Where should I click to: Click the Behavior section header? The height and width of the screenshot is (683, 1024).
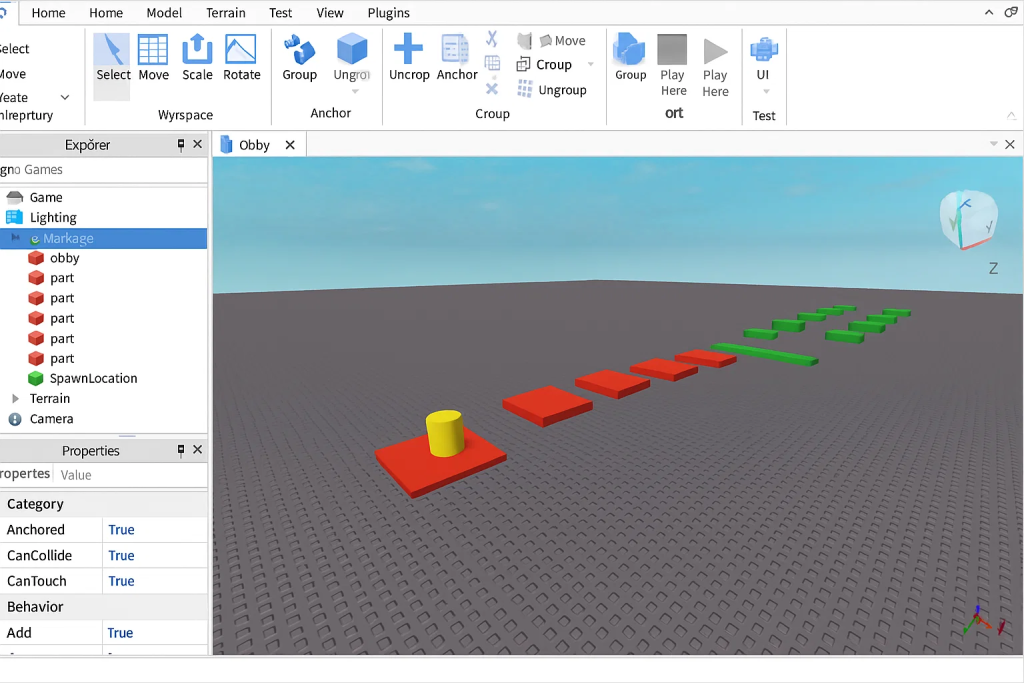point(103,607)
